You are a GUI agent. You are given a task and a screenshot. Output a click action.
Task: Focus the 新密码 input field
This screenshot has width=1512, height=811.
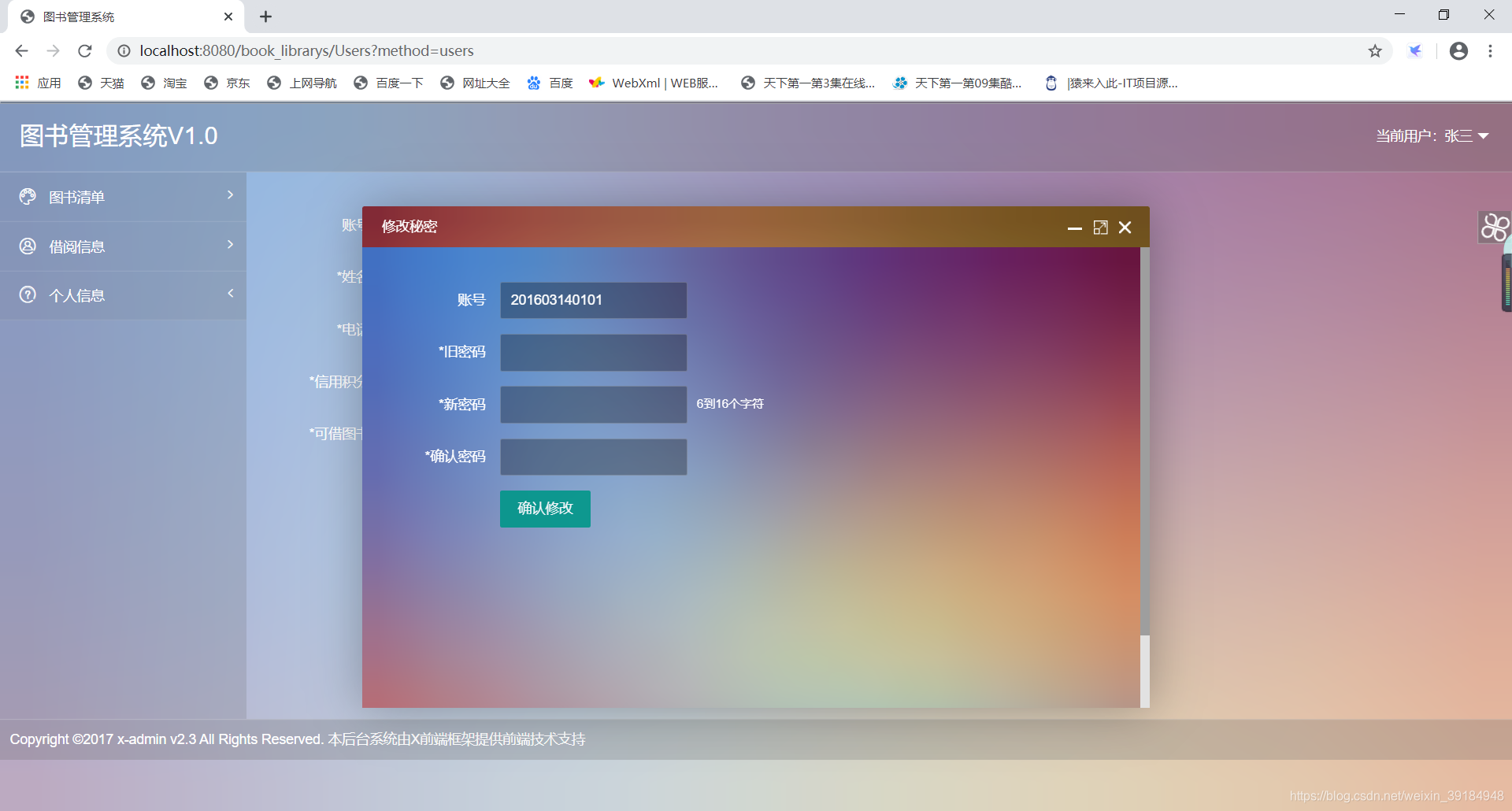click(x=593, y=405)
